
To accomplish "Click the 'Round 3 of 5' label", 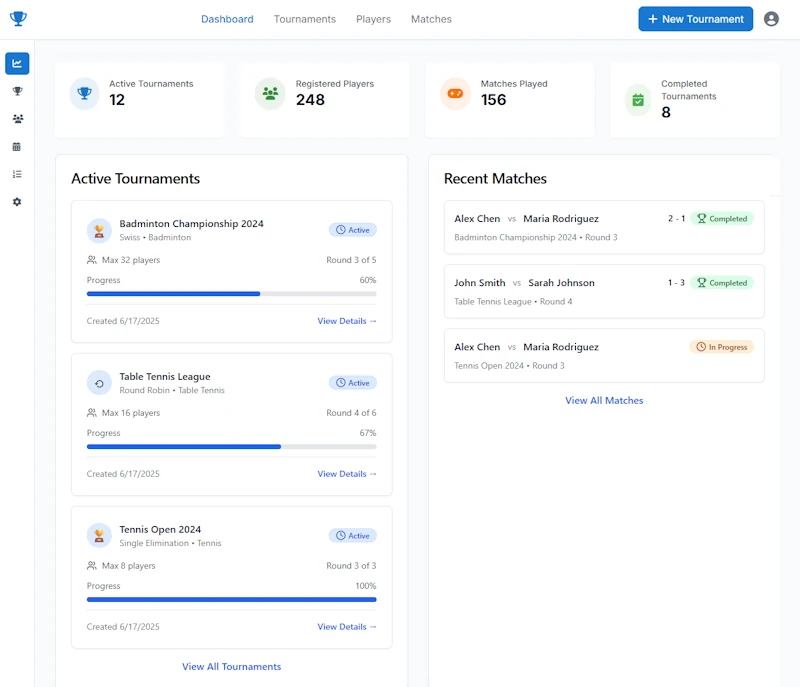I will coord(351,260).
